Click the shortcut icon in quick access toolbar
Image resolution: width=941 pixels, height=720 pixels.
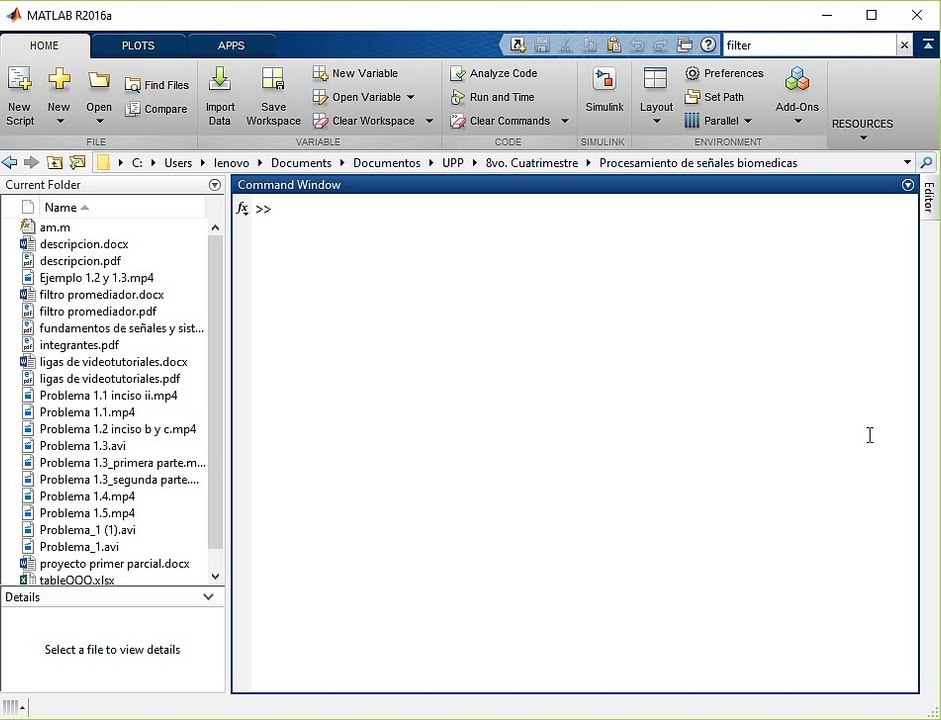(518, 45)
